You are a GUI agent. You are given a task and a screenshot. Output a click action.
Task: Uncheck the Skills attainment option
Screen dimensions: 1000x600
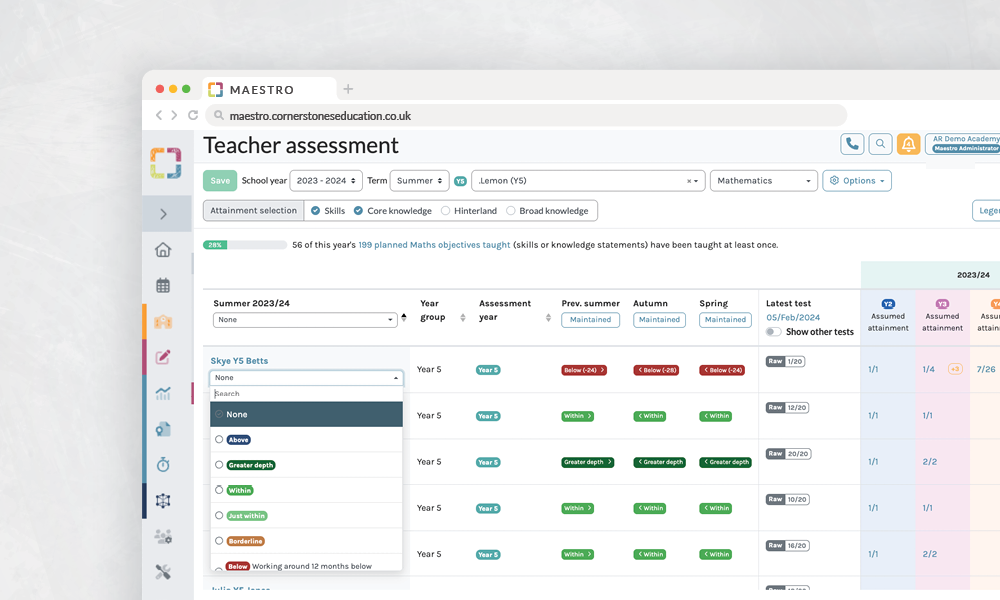pyautogui.click(x=315, y=211)
